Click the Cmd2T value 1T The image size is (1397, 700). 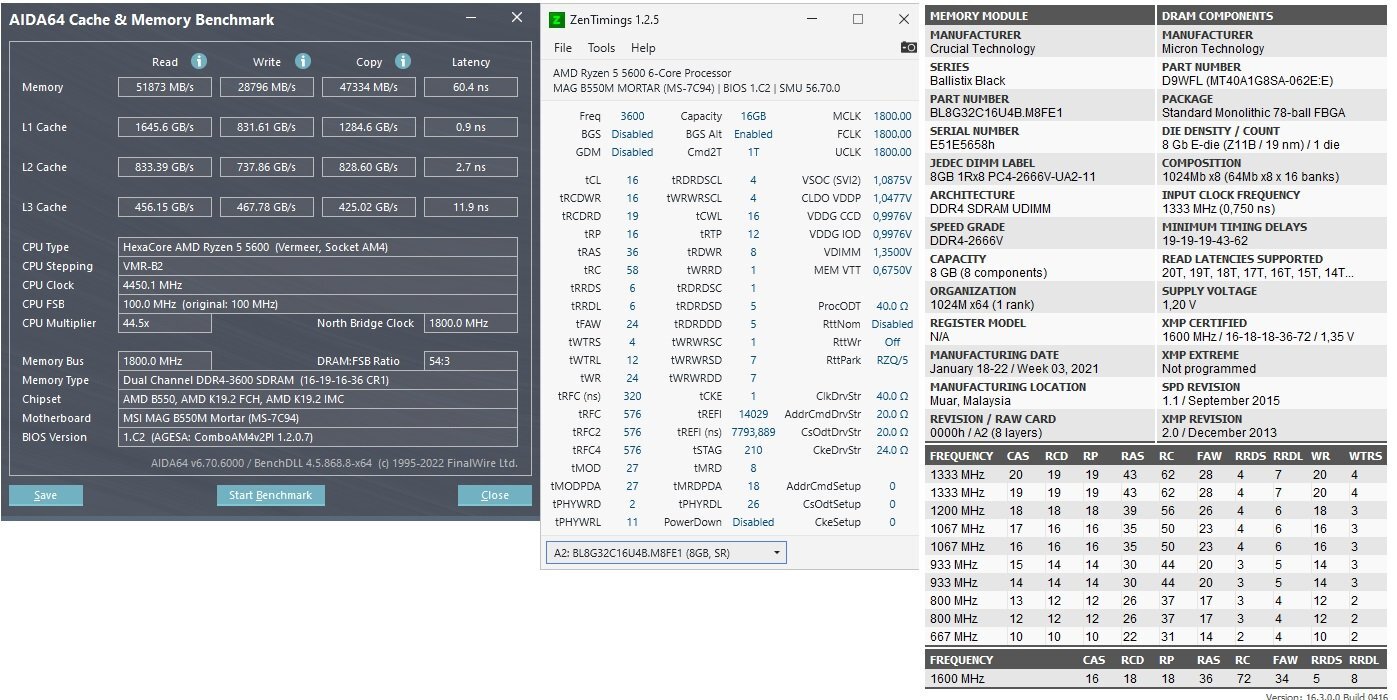[x=753, y=152]
